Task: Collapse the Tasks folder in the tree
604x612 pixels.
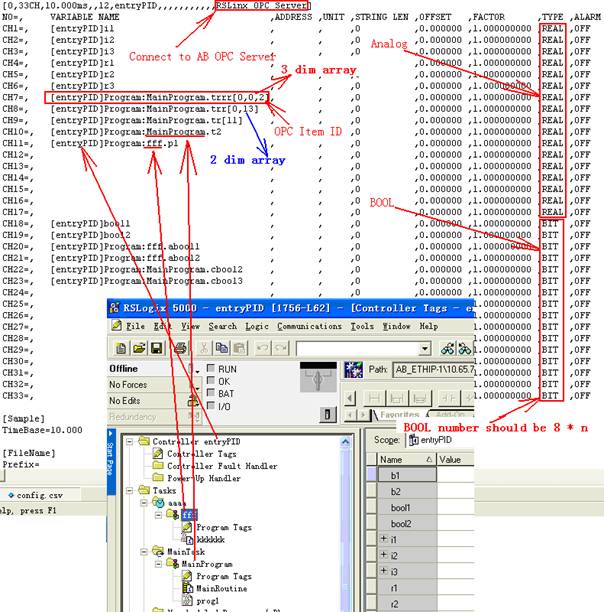Action: (x=129, y=490)
